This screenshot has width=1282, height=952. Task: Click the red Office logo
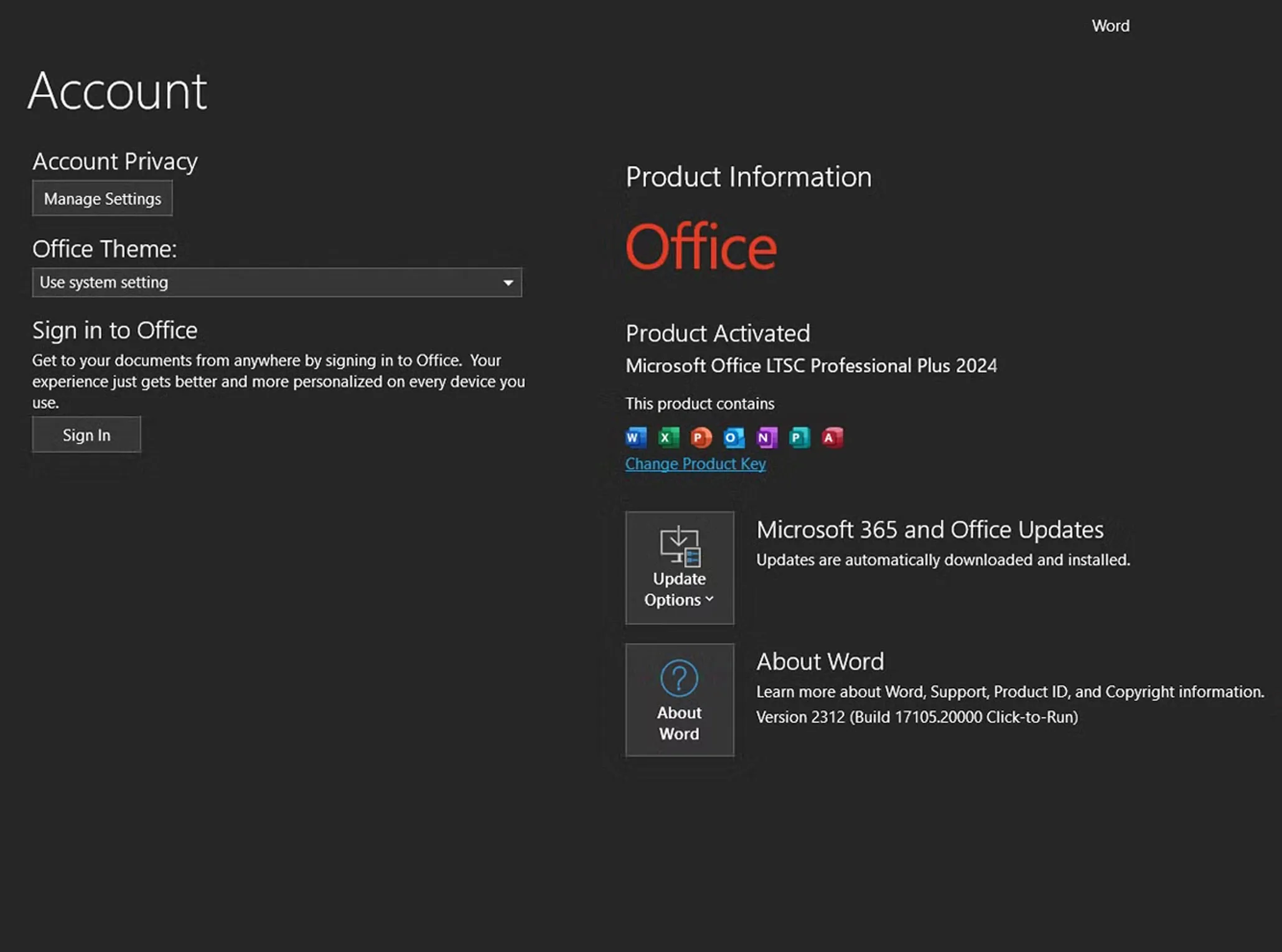tap(701, 246)
